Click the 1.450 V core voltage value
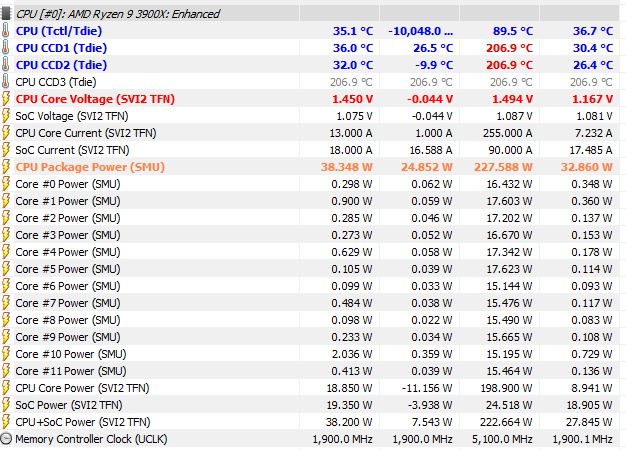The height and width of the screenshot is (450, 626). pos(353,99)
